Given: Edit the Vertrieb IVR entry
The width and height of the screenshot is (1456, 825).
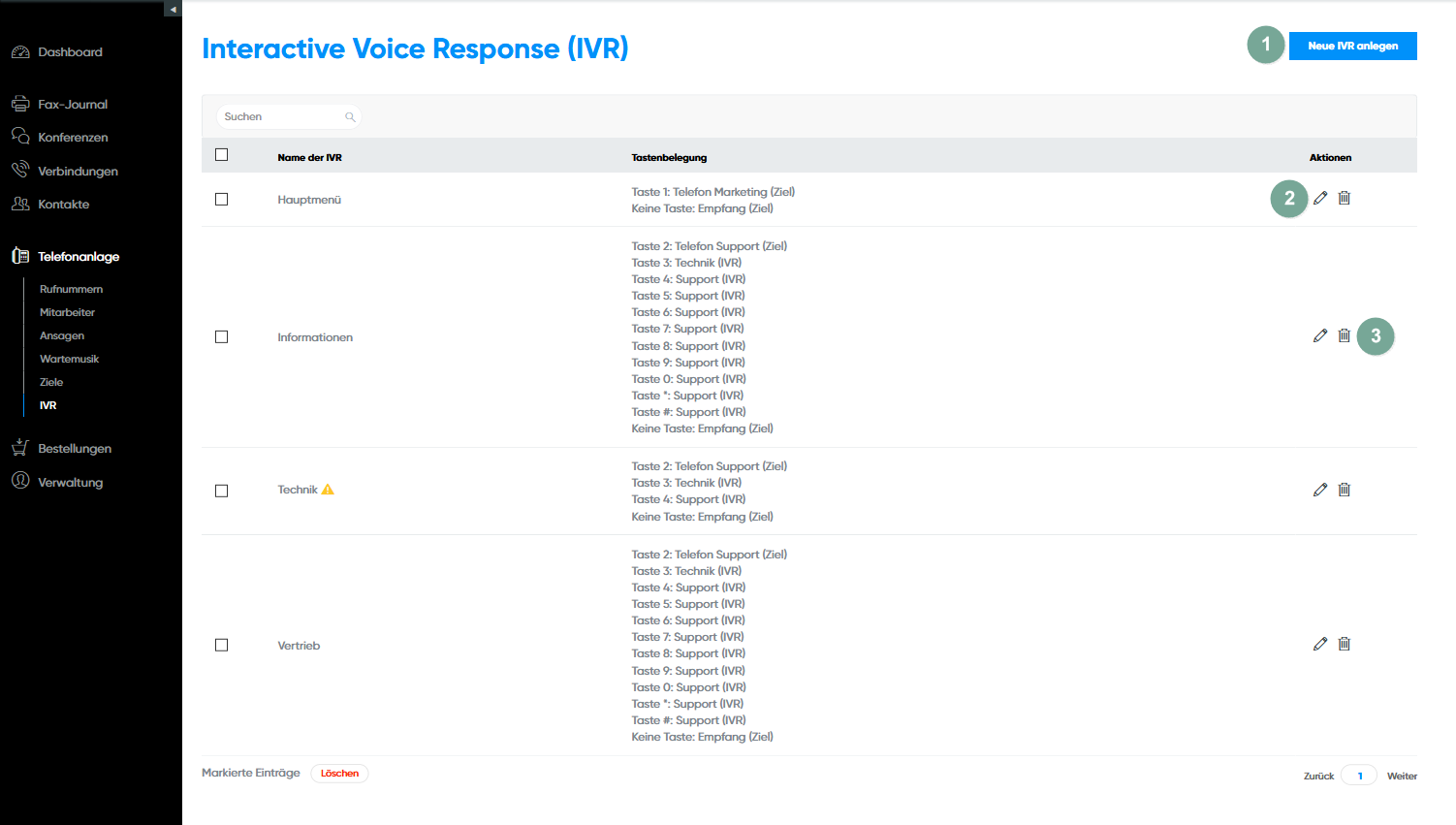Looking at the screenshot, I should click(1319, 644).
